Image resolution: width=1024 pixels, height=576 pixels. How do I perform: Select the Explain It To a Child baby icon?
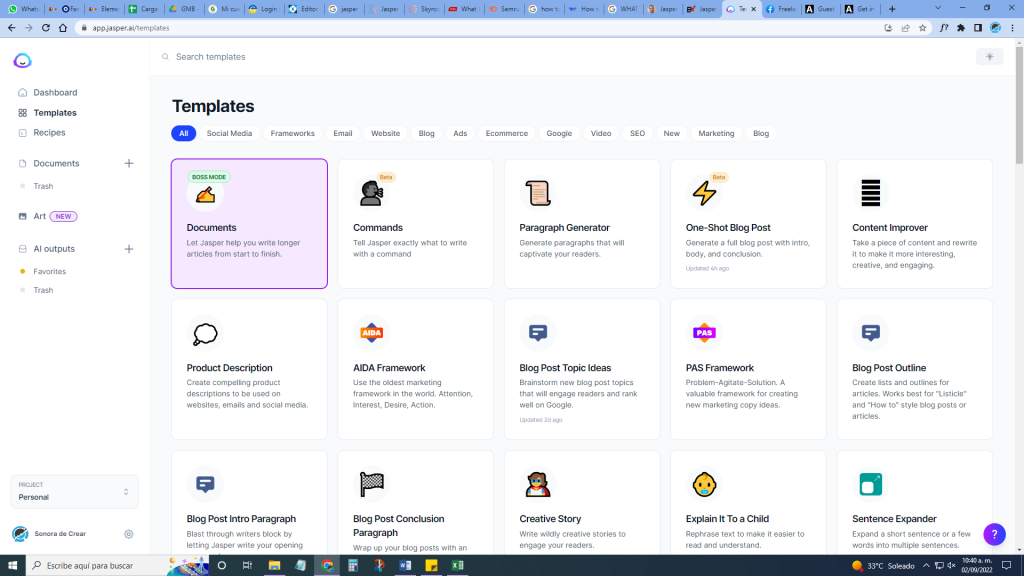[x=704, y=485]
